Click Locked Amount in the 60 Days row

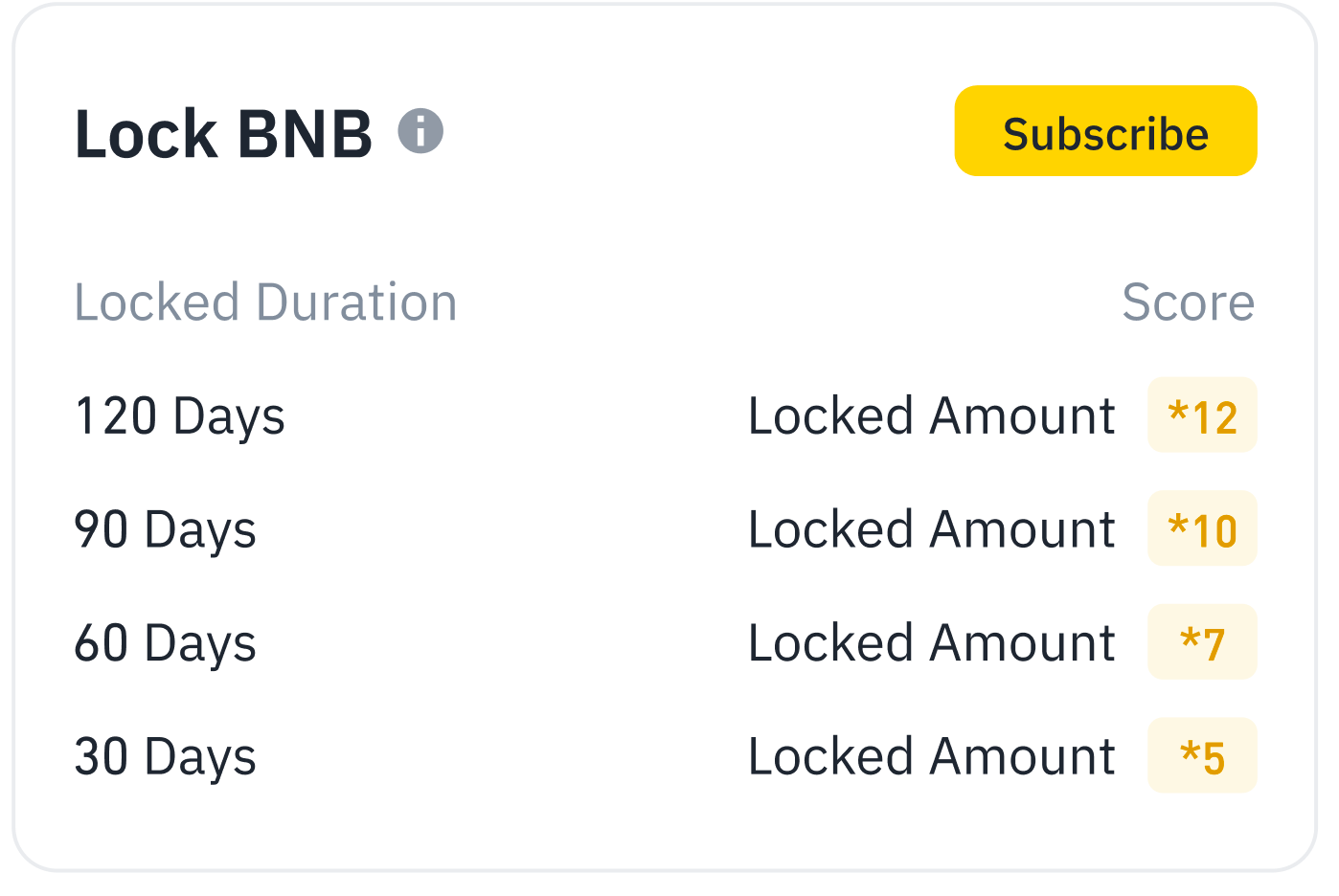pos(931,643)
